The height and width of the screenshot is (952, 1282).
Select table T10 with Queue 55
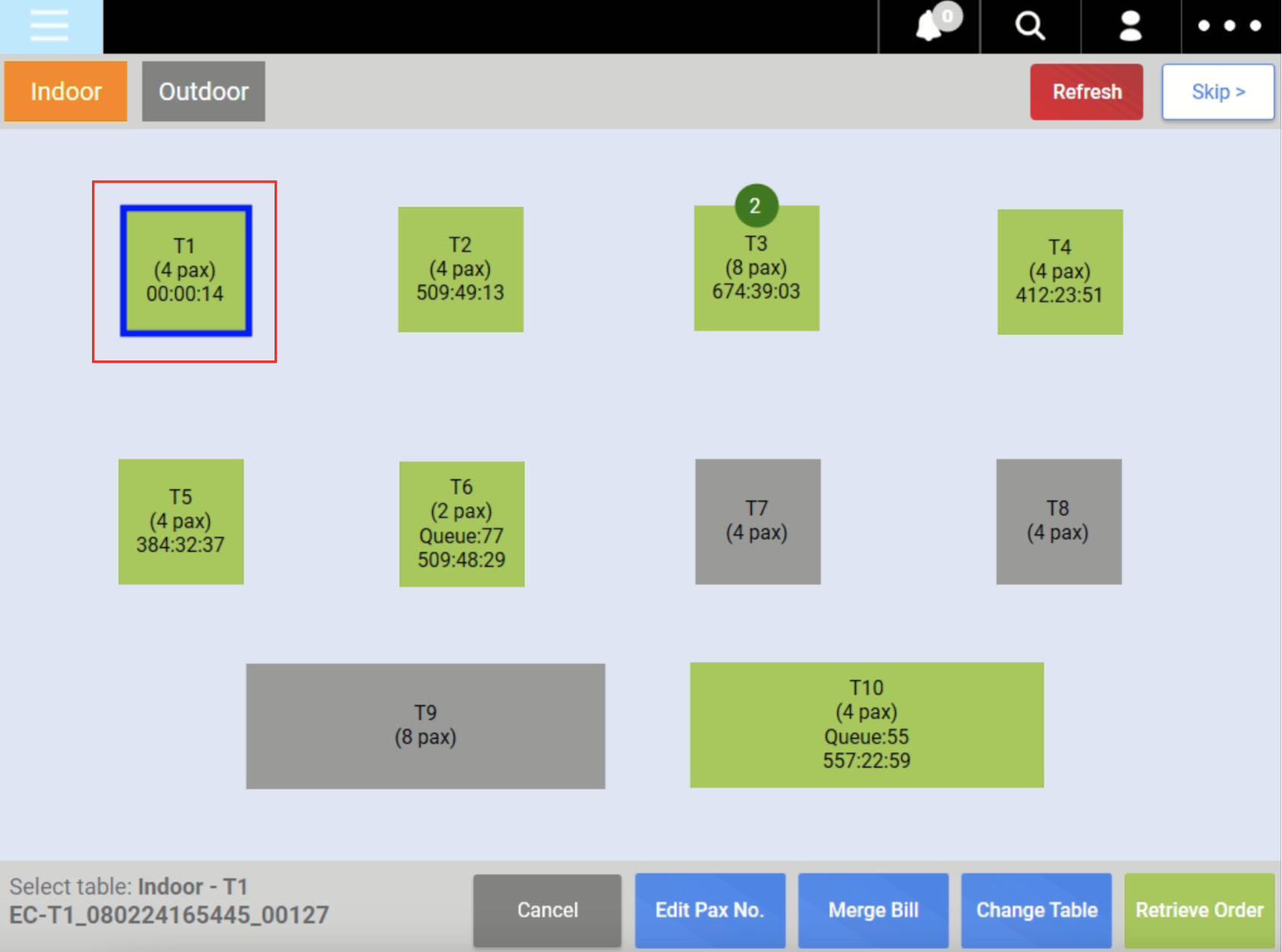(x=866, y=725)
